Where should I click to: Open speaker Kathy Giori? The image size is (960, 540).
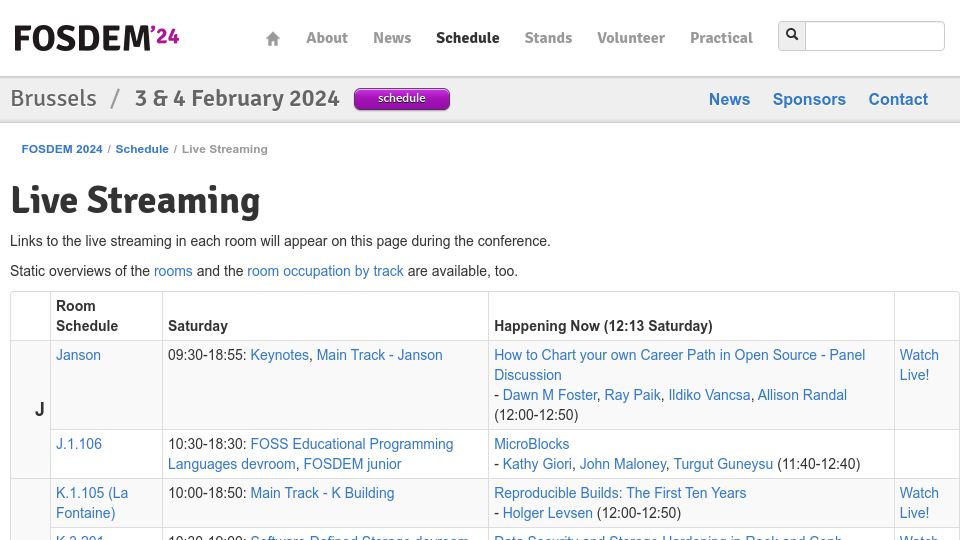coord(537,464)
